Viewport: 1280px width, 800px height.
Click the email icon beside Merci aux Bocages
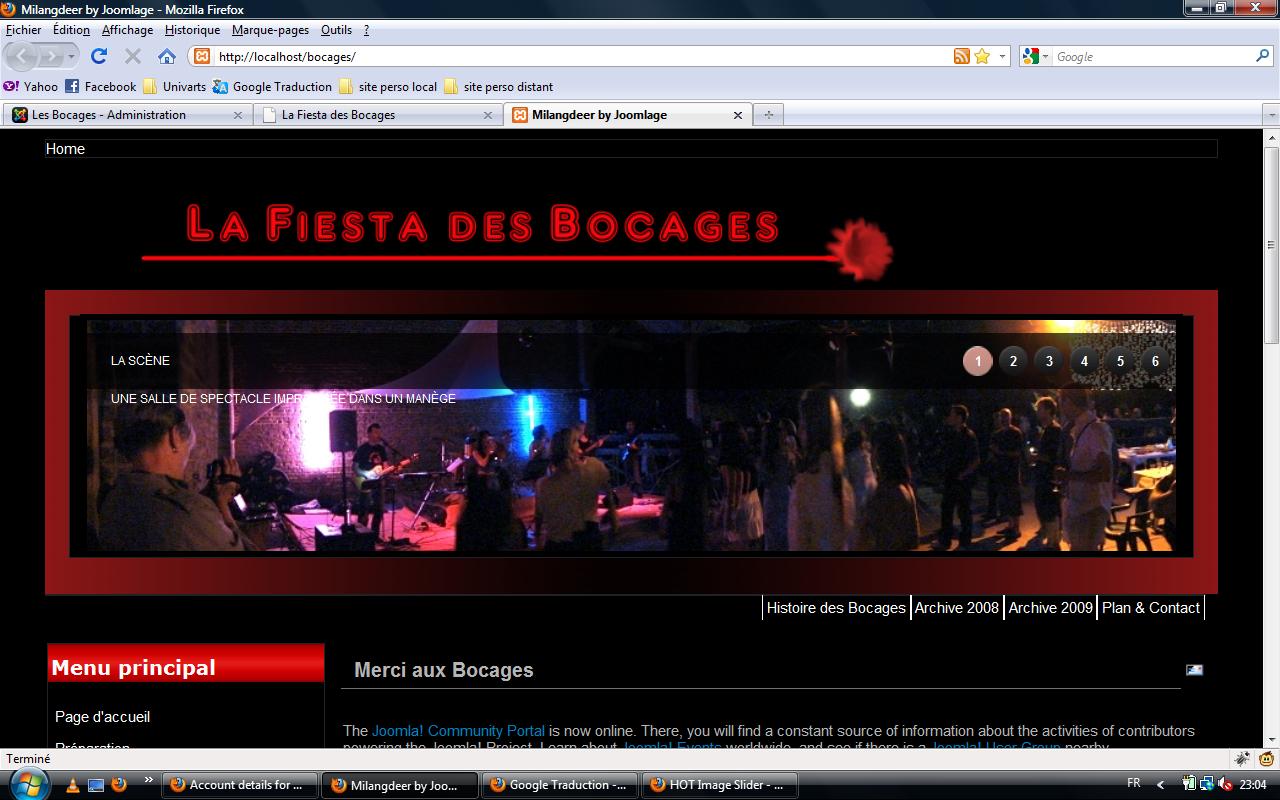[1194, 670]
